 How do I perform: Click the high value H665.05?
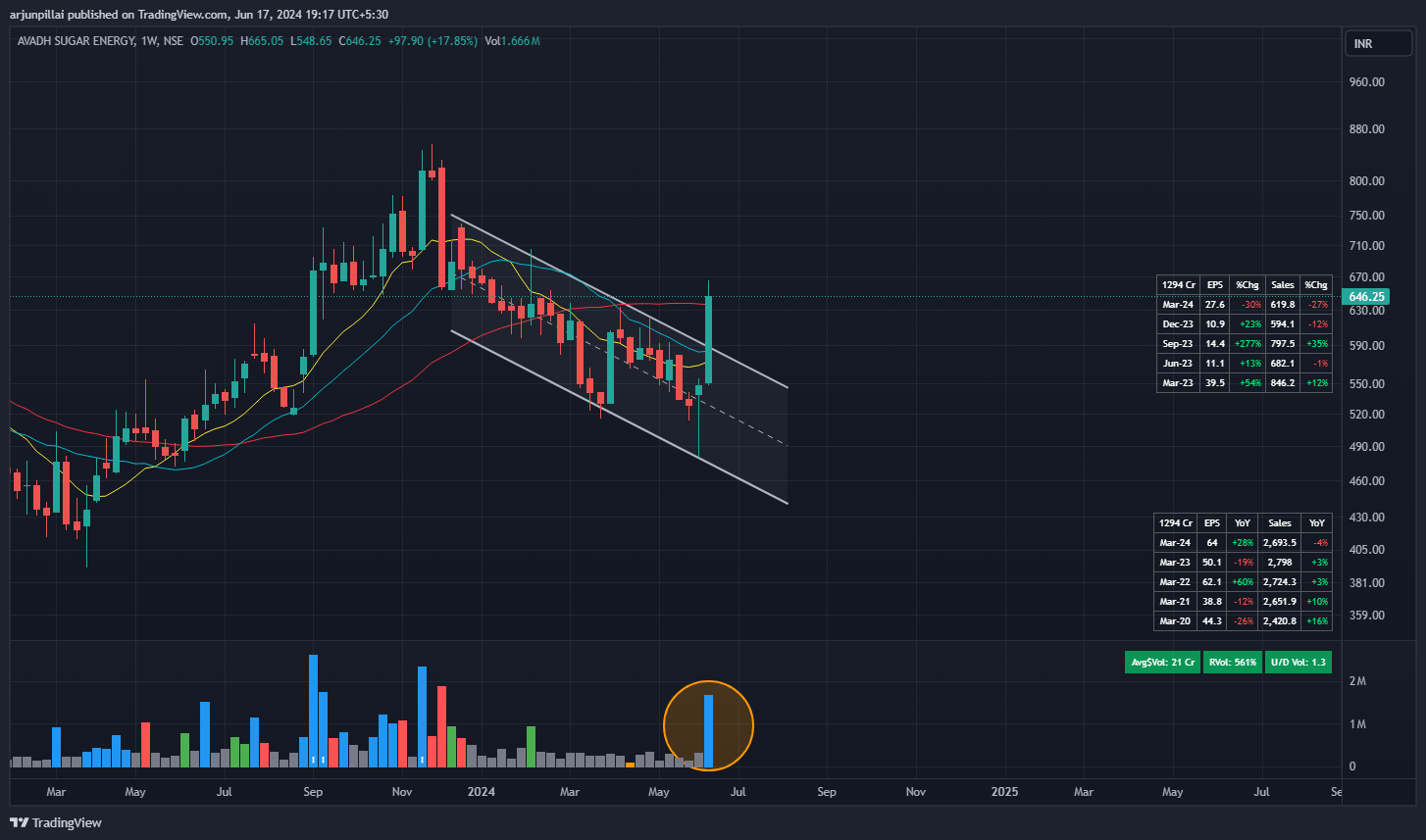[x=261, y=41]
